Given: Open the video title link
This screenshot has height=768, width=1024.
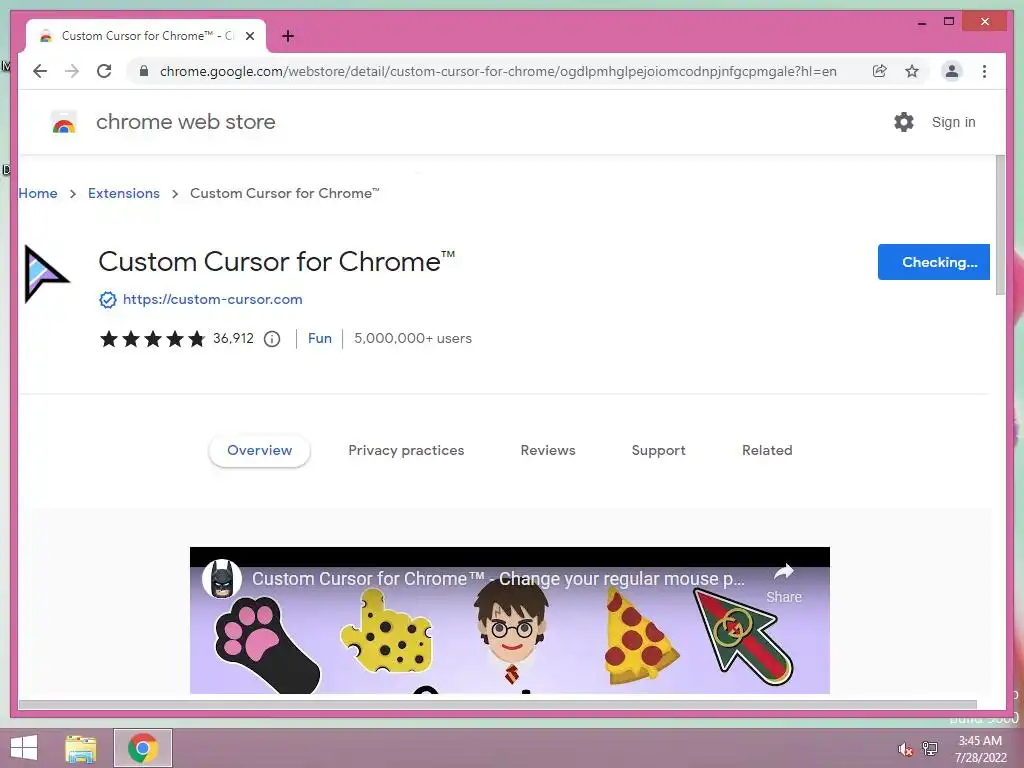Looking at the screenshot, I should tap(498, 579).
